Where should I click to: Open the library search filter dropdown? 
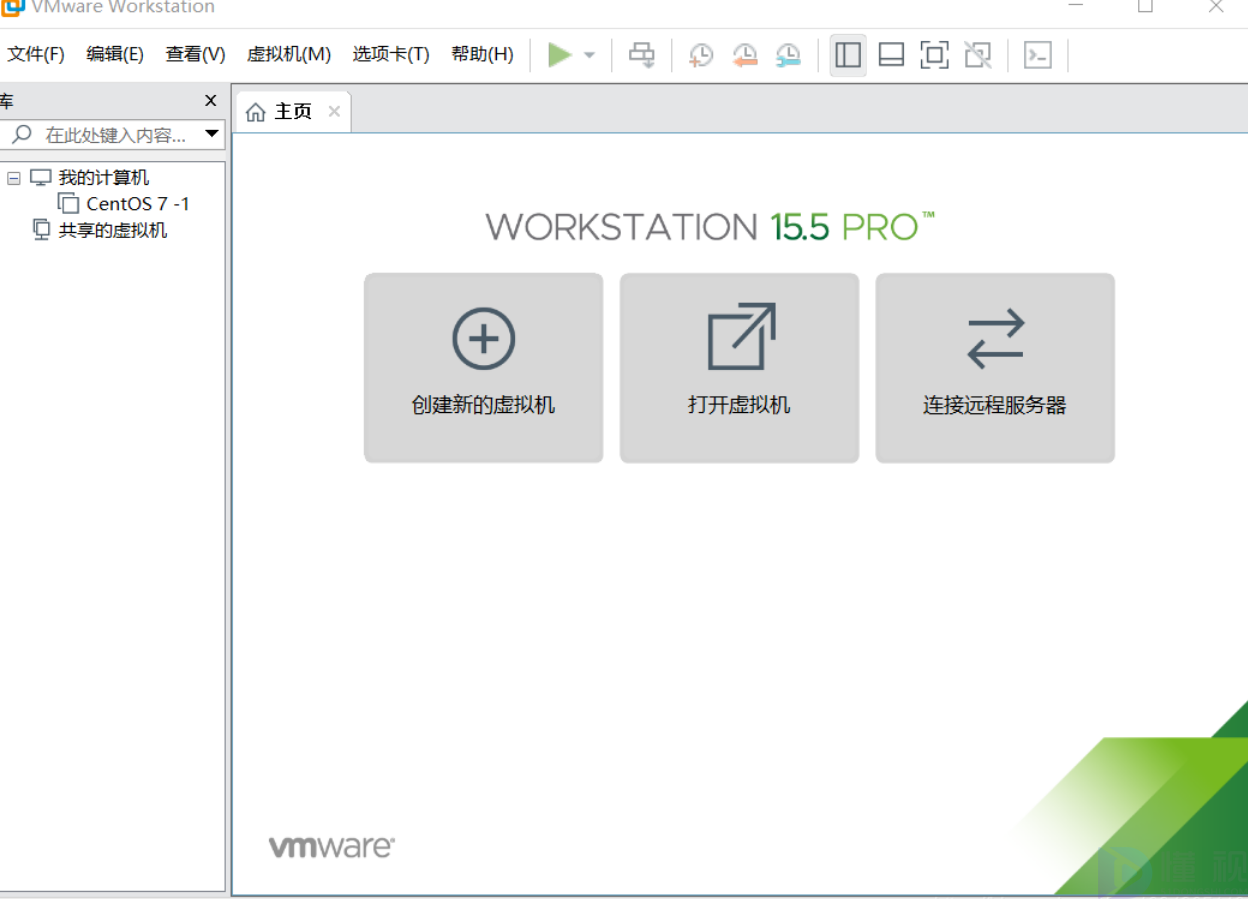[x=211, y=134]
